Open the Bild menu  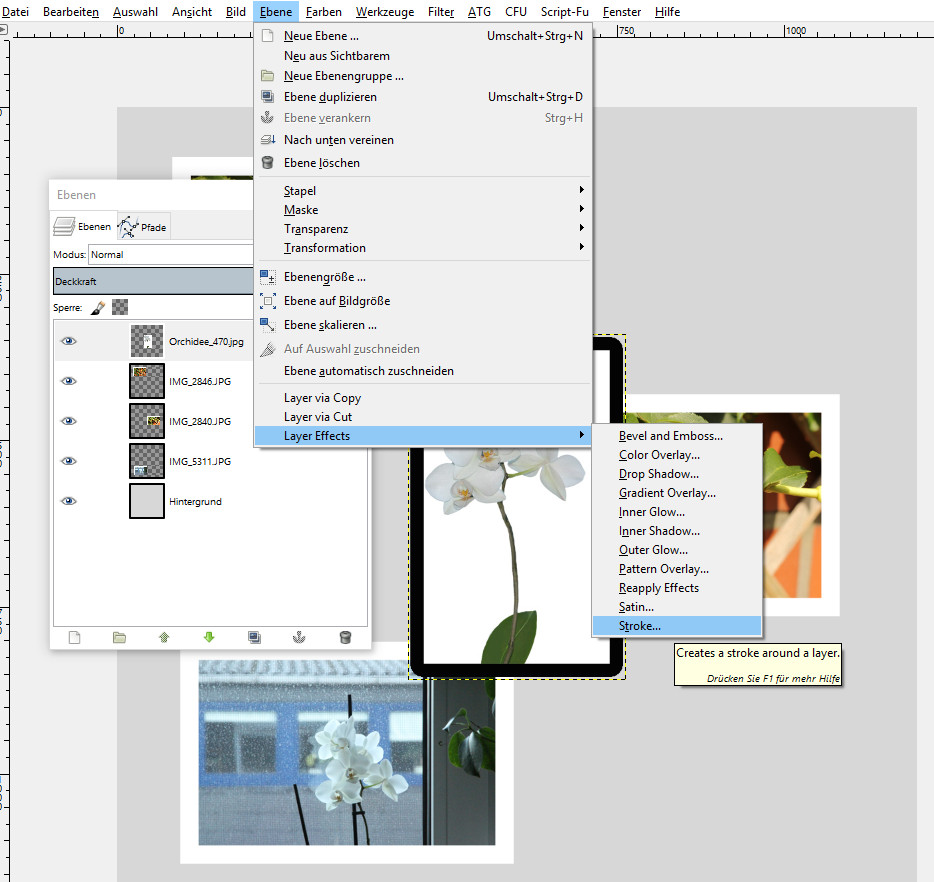tap(236, 12)
